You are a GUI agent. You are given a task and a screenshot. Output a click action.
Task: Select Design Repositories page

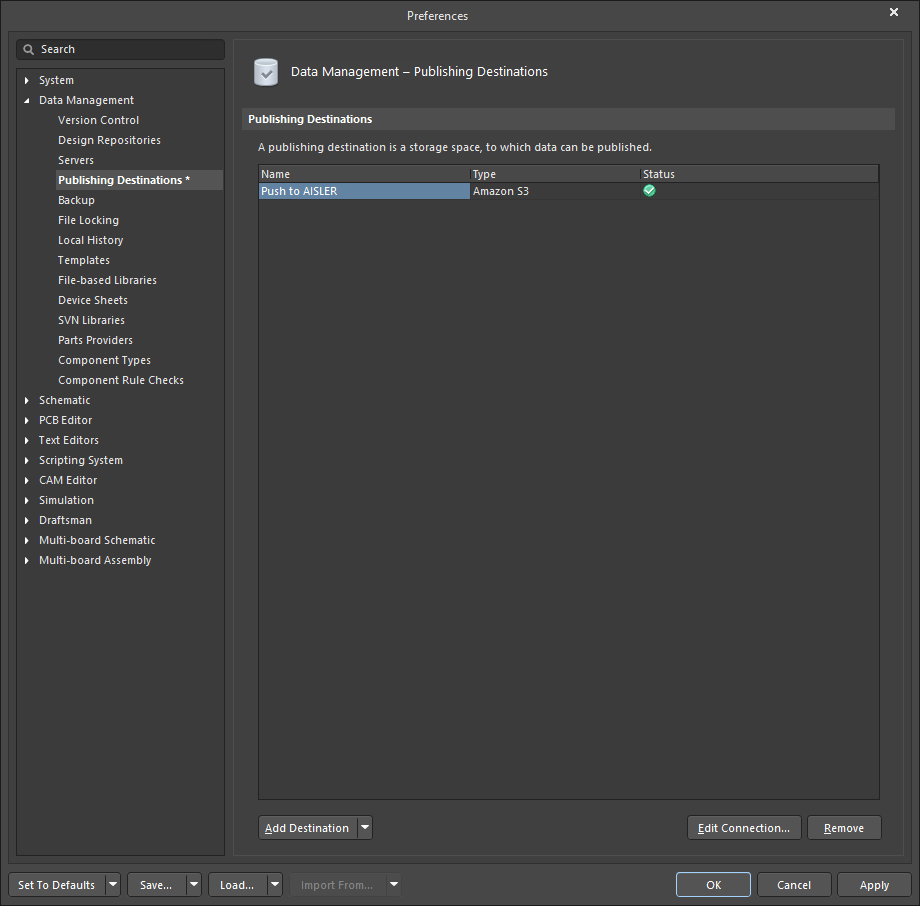[x=109, y=140]
